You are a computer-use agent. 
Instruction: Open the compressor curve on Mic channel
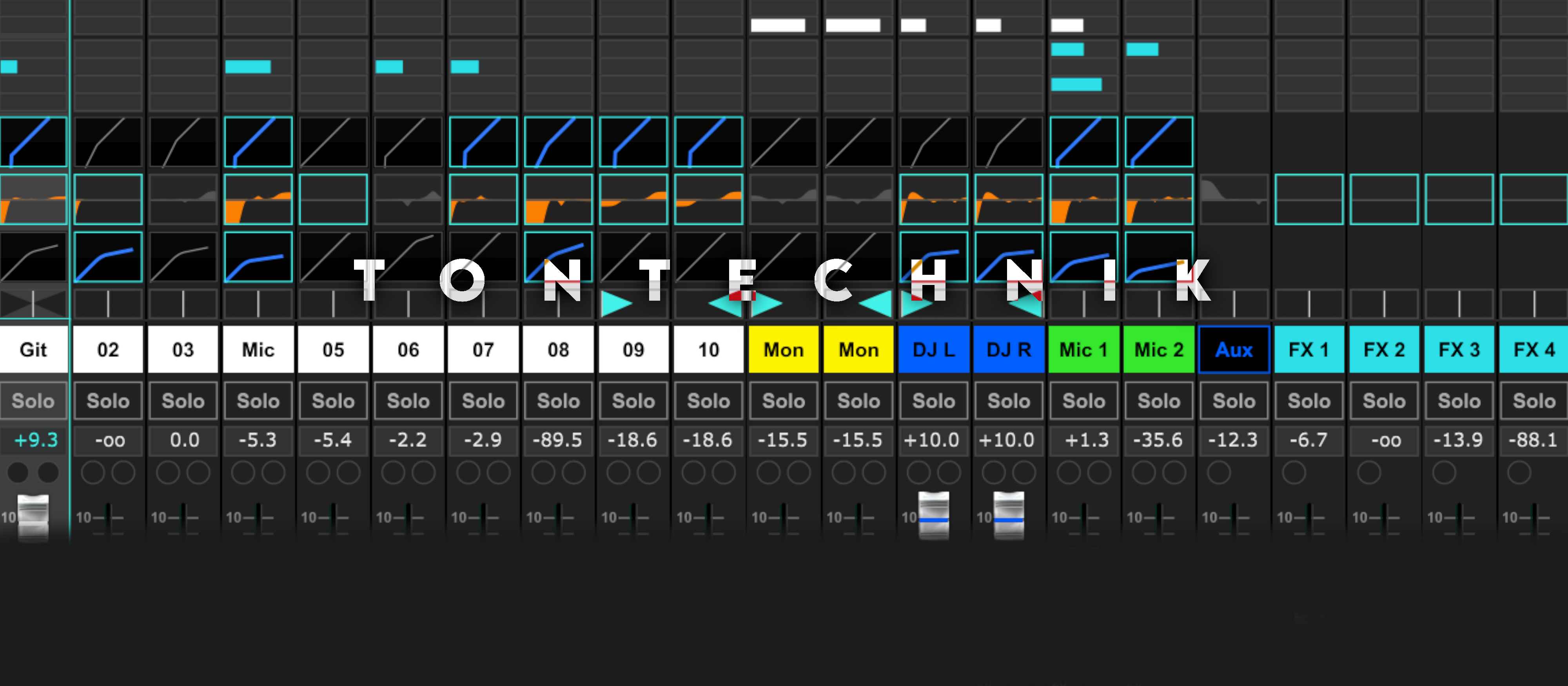258,257
